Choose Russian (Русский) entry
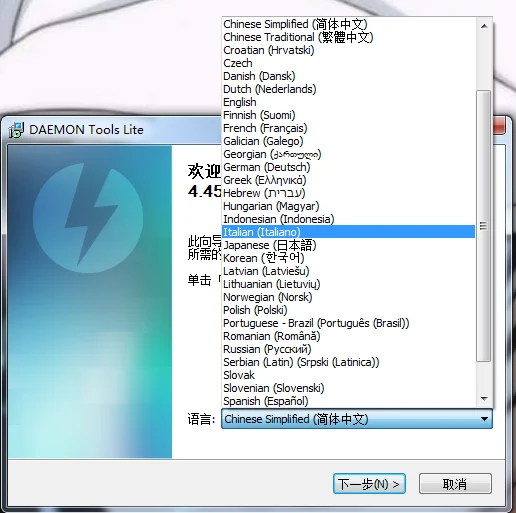The image size is (516, 513). [348, 349]
